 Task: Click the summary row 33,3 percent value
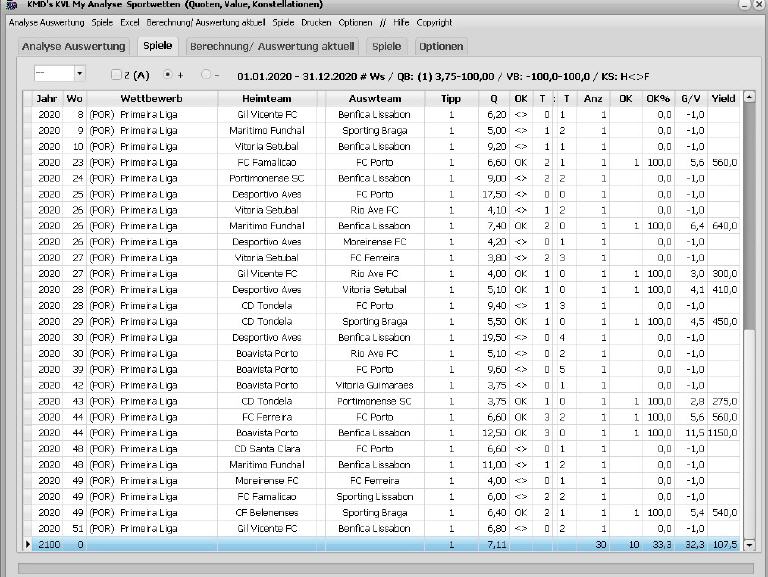click(x=658, y=545)
